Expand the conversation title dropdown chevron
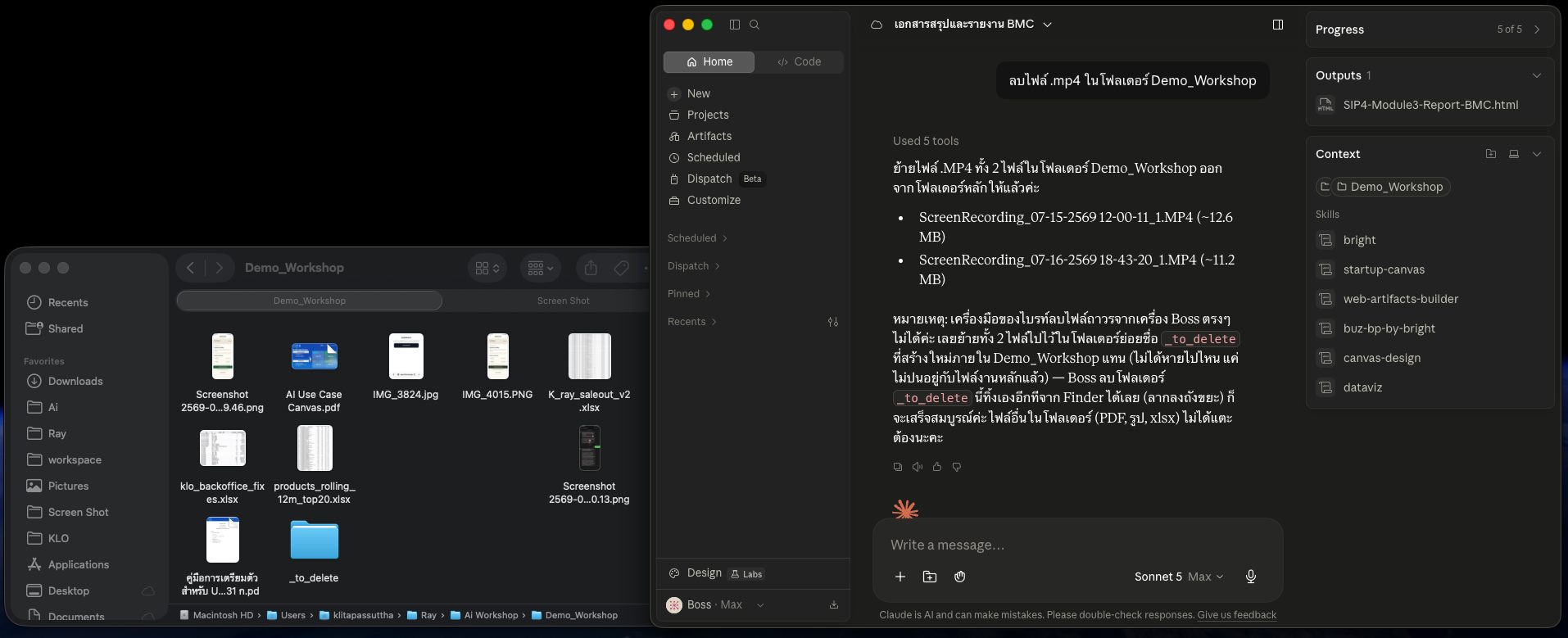Image resolution: width=1568 pixels, height=638 pixels. point(1047,25)
